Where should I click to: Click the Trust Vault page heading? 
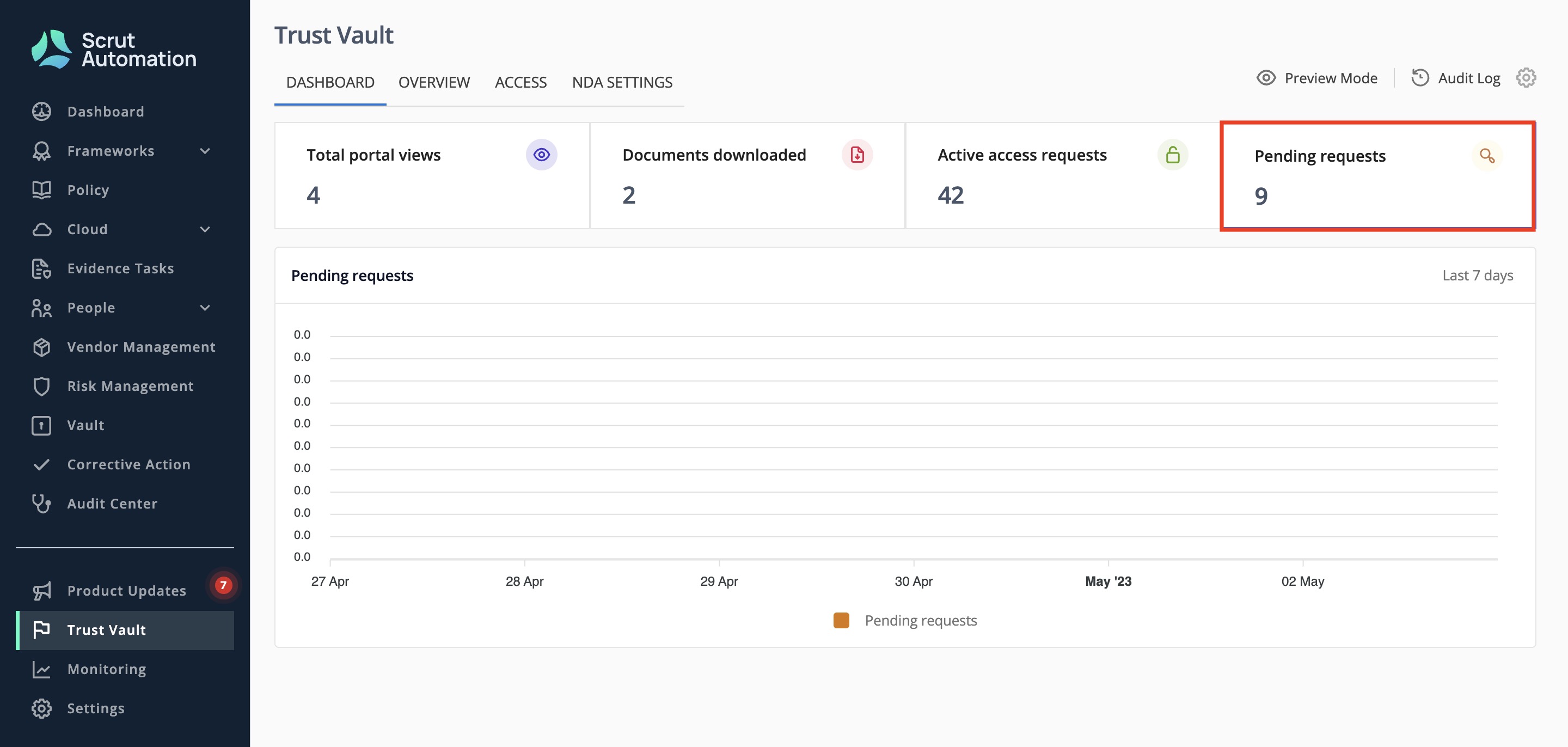[334, 35]
